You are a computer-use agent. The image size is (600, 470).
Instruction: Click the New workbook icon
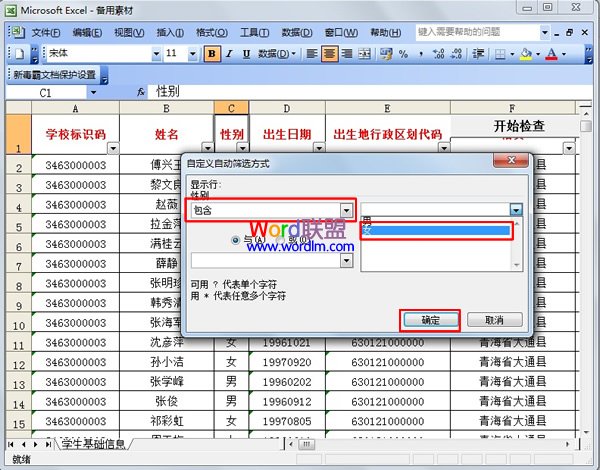[x=19, y=54]
